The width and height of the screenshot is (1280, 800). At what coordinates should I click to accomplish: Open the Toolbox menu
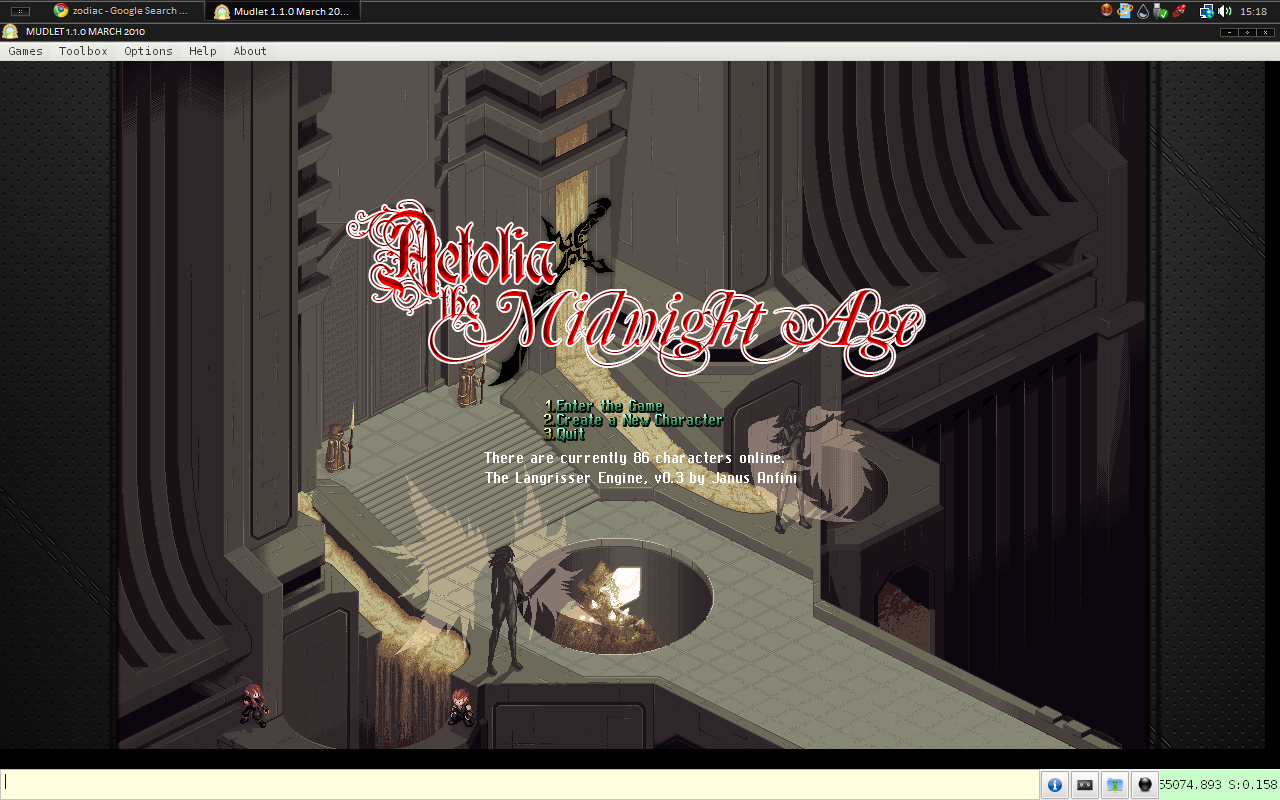click(x=83, y=51)
